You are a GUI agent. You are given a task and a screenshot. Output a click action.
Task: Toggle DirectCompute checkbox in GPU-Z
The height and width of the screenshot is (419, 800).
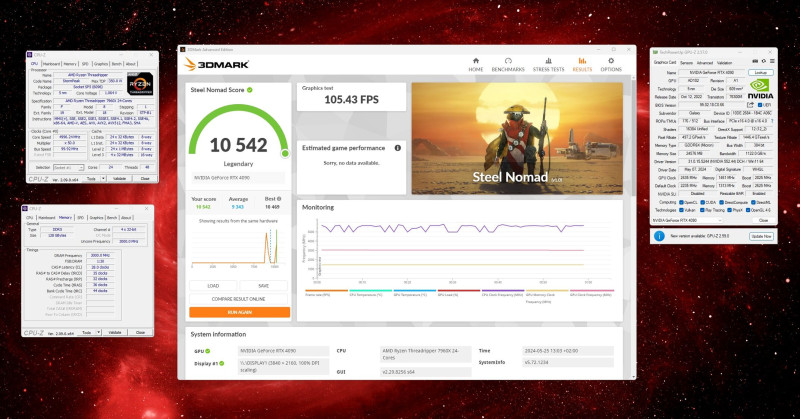coord(721,203)
